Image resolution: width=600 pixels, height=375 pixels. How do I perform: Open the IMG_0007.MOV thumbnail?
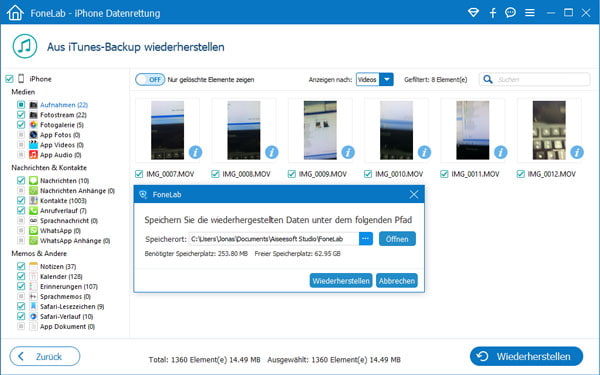(x=167, y=130)
